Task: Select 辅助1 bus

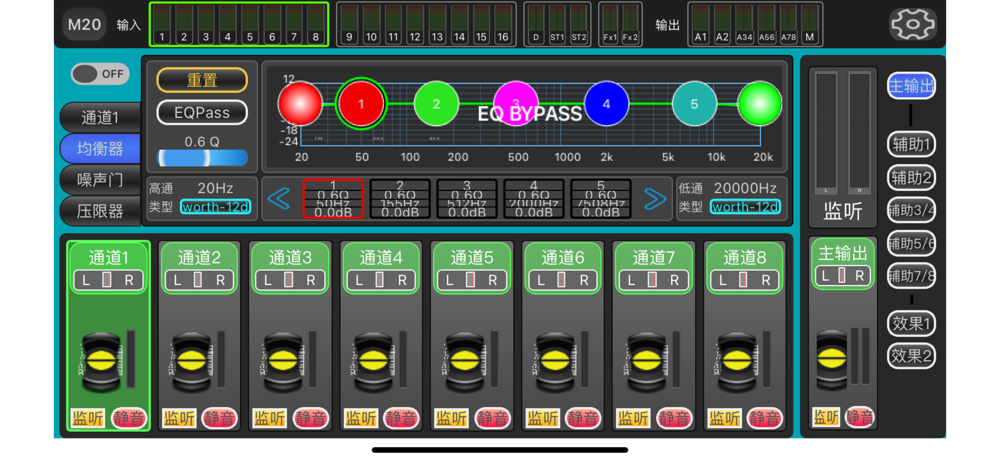Action: 911,145
